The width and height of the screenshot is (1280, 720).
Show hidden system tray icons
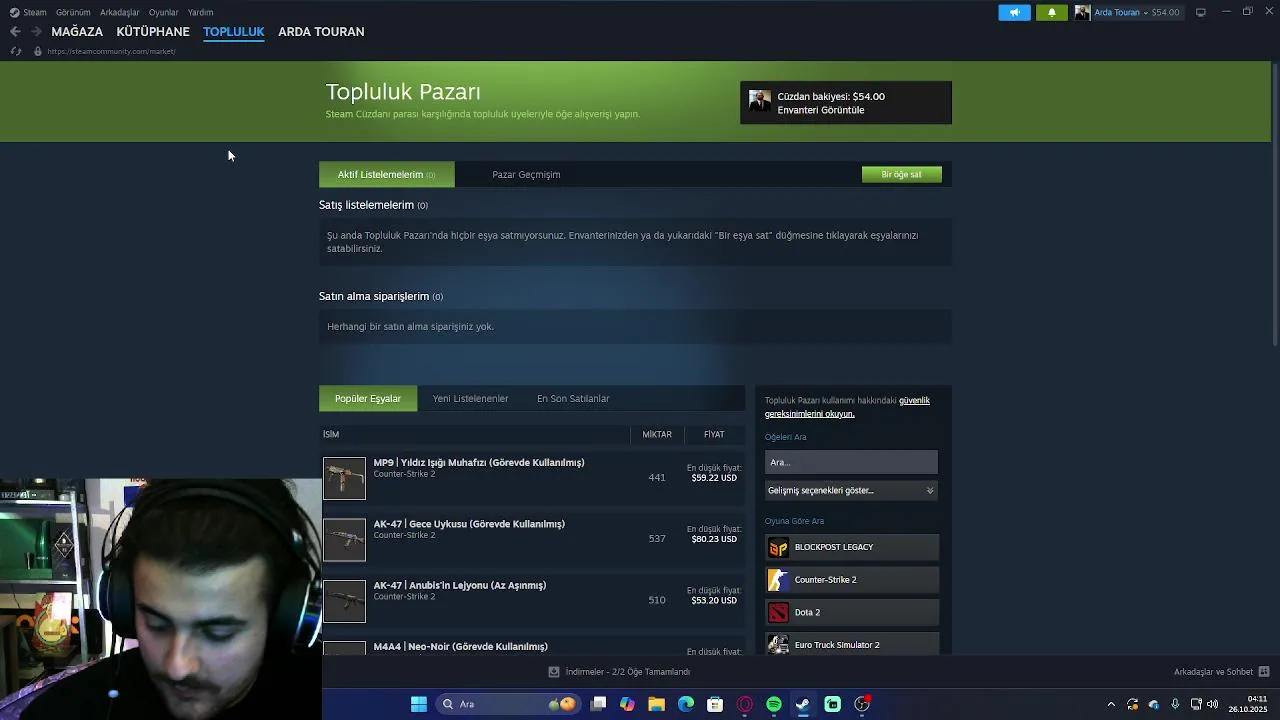[x=1111, y=704]
